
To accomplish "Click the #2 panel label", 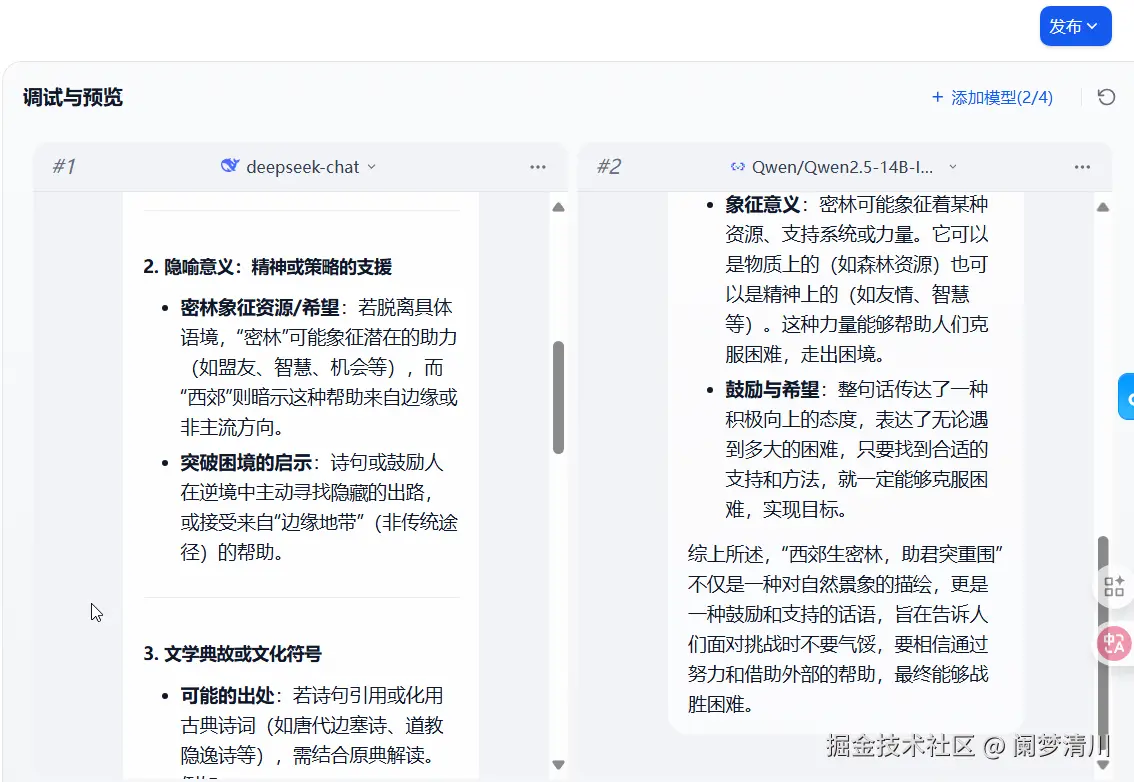I will (609, 166).
